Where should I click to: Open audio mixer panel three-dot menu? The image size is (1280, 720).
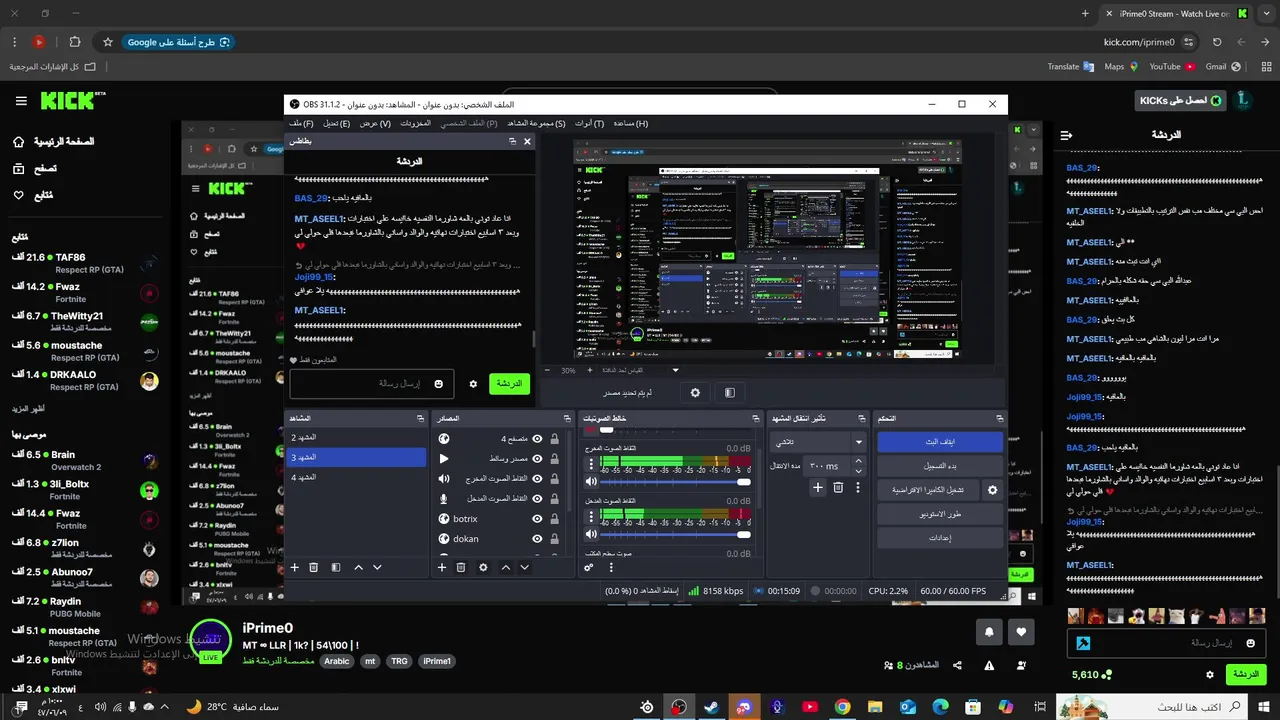[x=611, y=568]
